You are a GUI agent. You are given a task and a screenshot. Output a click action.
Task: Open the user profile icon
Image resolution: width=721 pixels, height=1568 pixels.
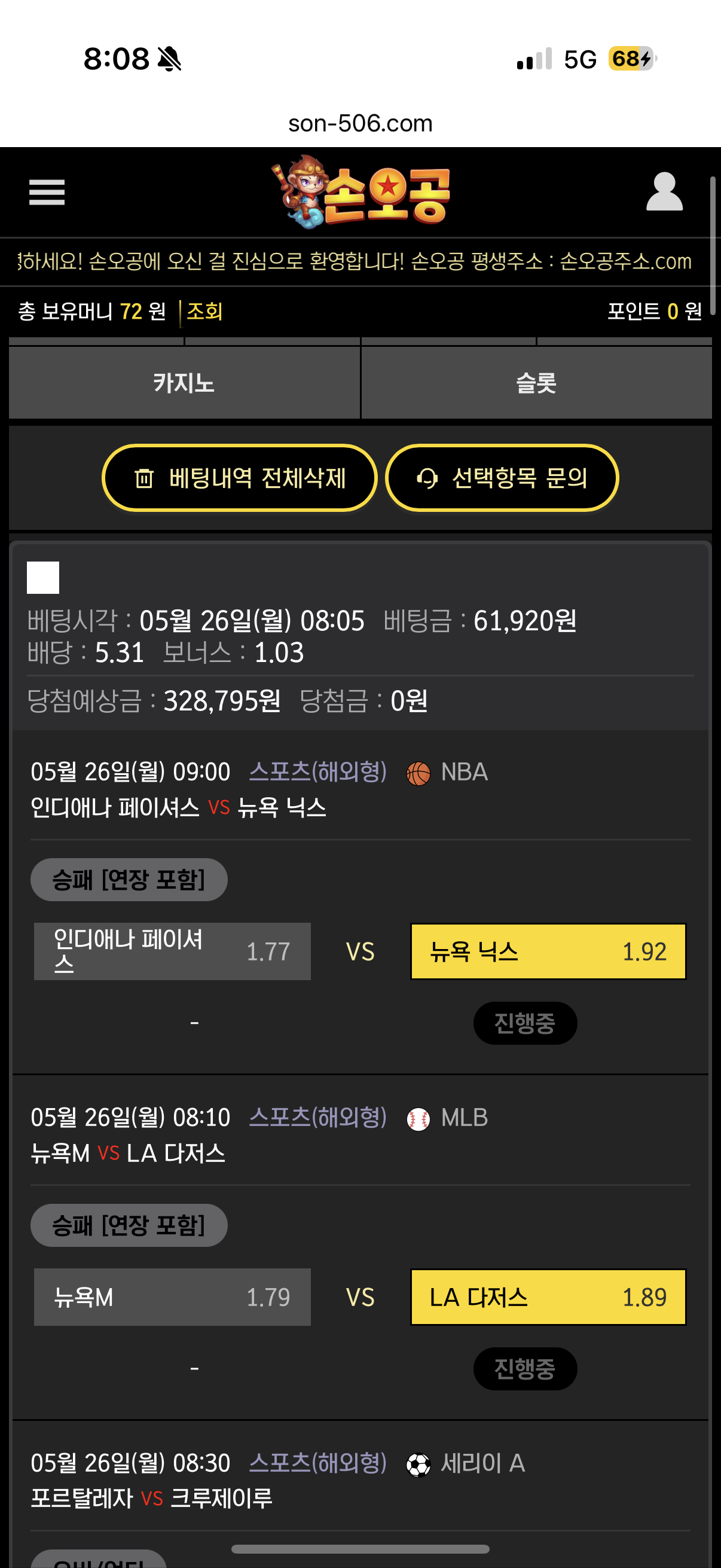[x=664, y=191]
